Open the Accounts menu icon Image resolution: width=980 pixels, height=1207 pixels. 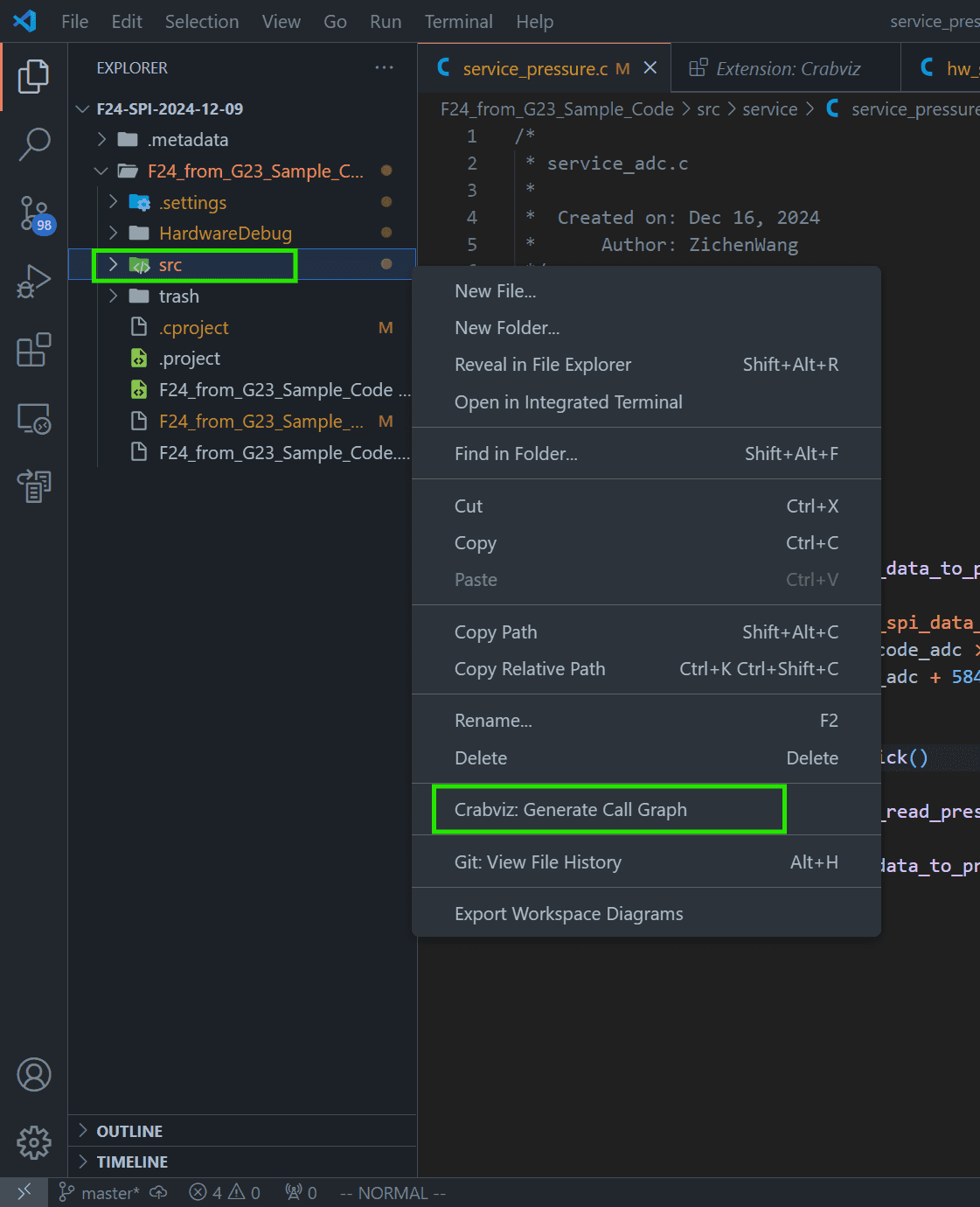34,1074
